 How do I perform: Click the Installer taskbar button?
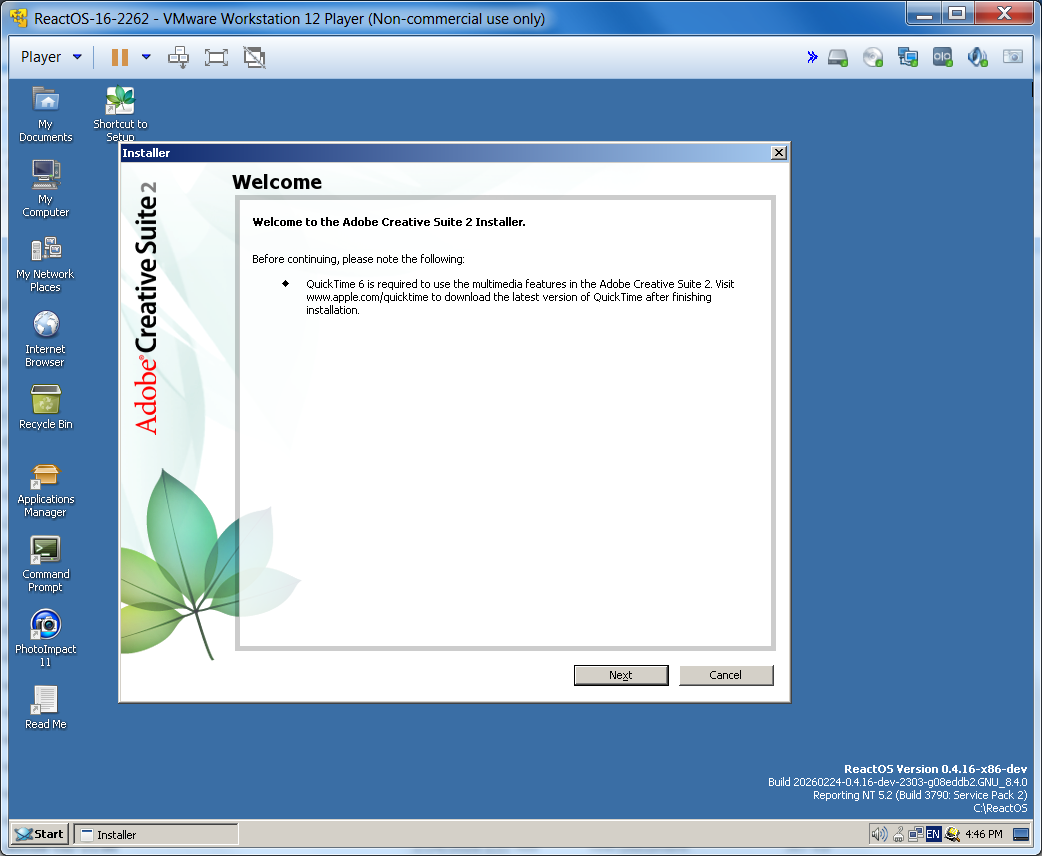coord(156,834)
